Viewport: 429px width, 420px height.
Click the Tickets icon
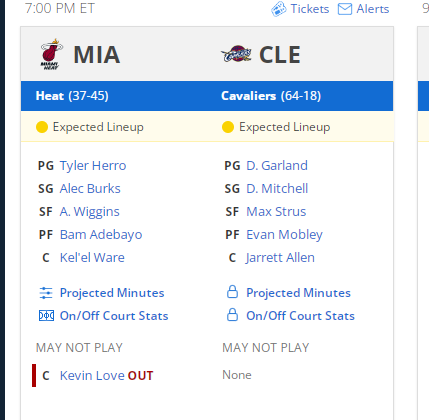coord(279,9)
